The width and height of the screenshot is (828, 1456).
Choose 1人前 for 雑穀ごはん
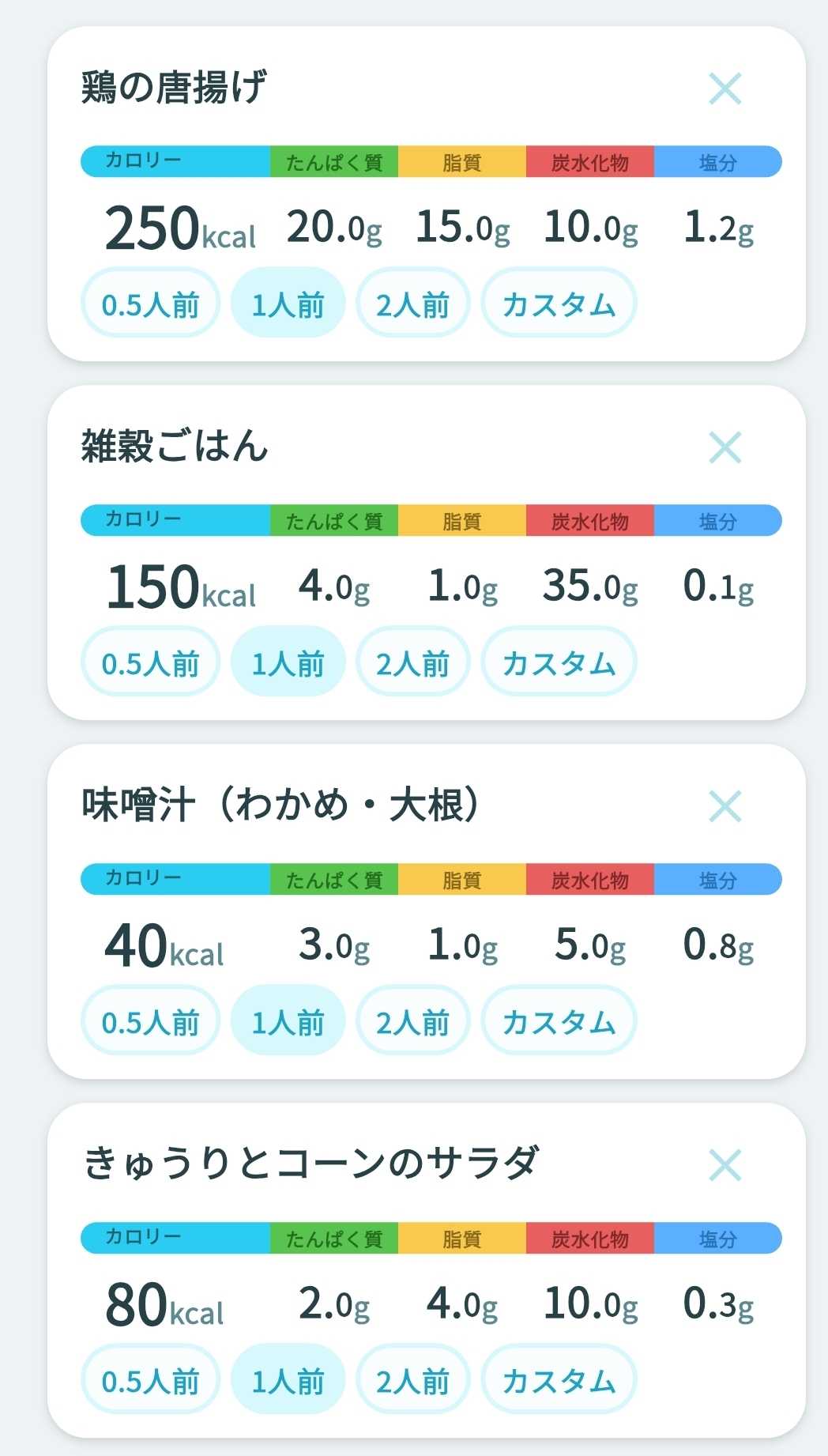click(288, 662)
